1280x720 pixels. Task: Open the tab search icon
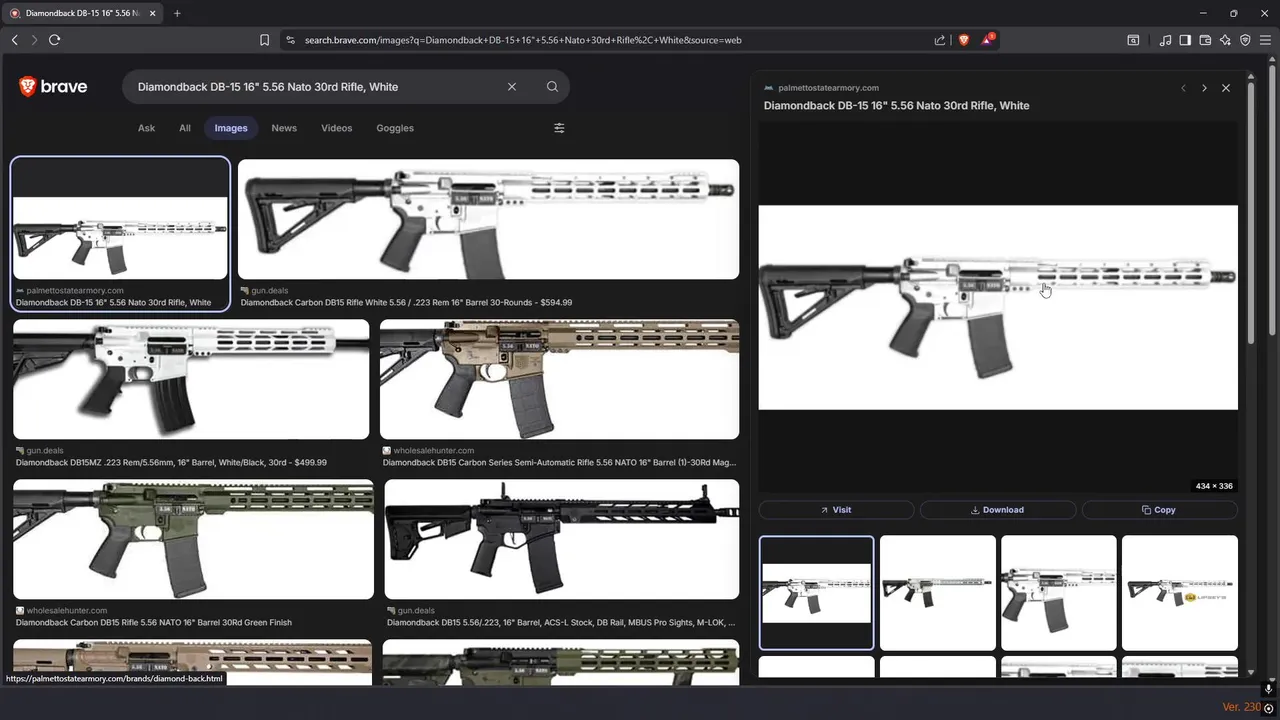point(1133,40)
